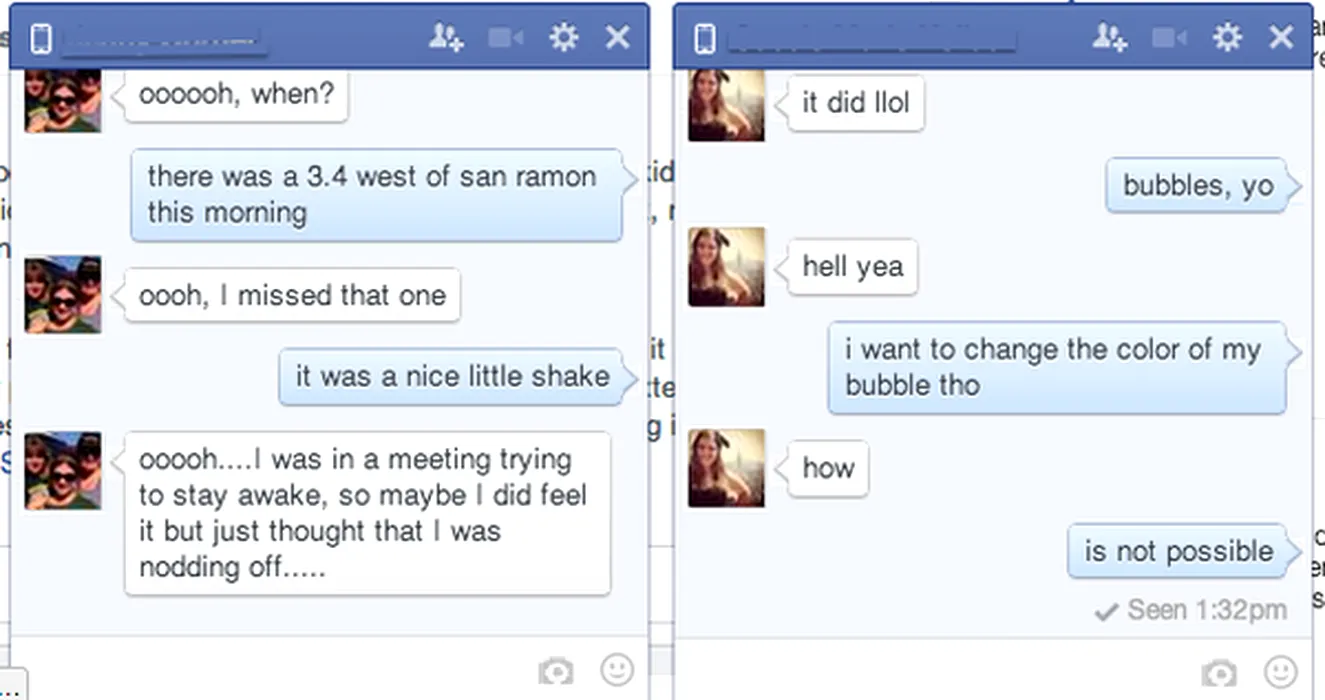
Task: Start video call in right chat
Action: click(x=1169, y=38)
